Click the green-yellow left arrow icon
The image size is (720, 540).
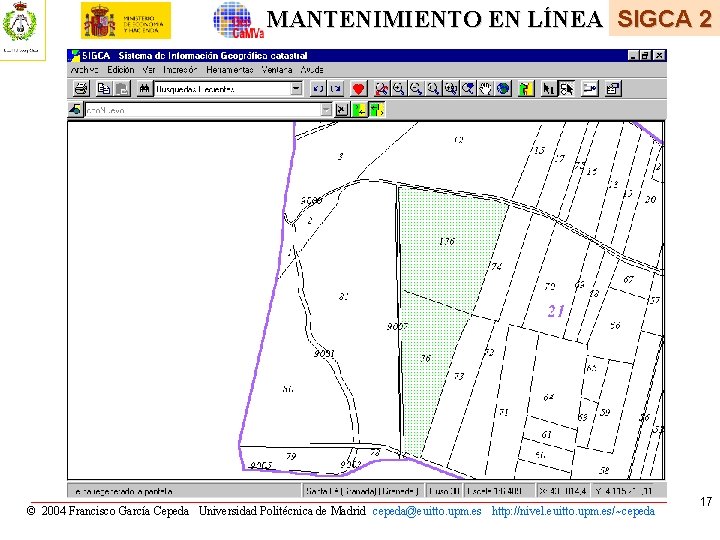pyautogui.click(x=359, y=110)
